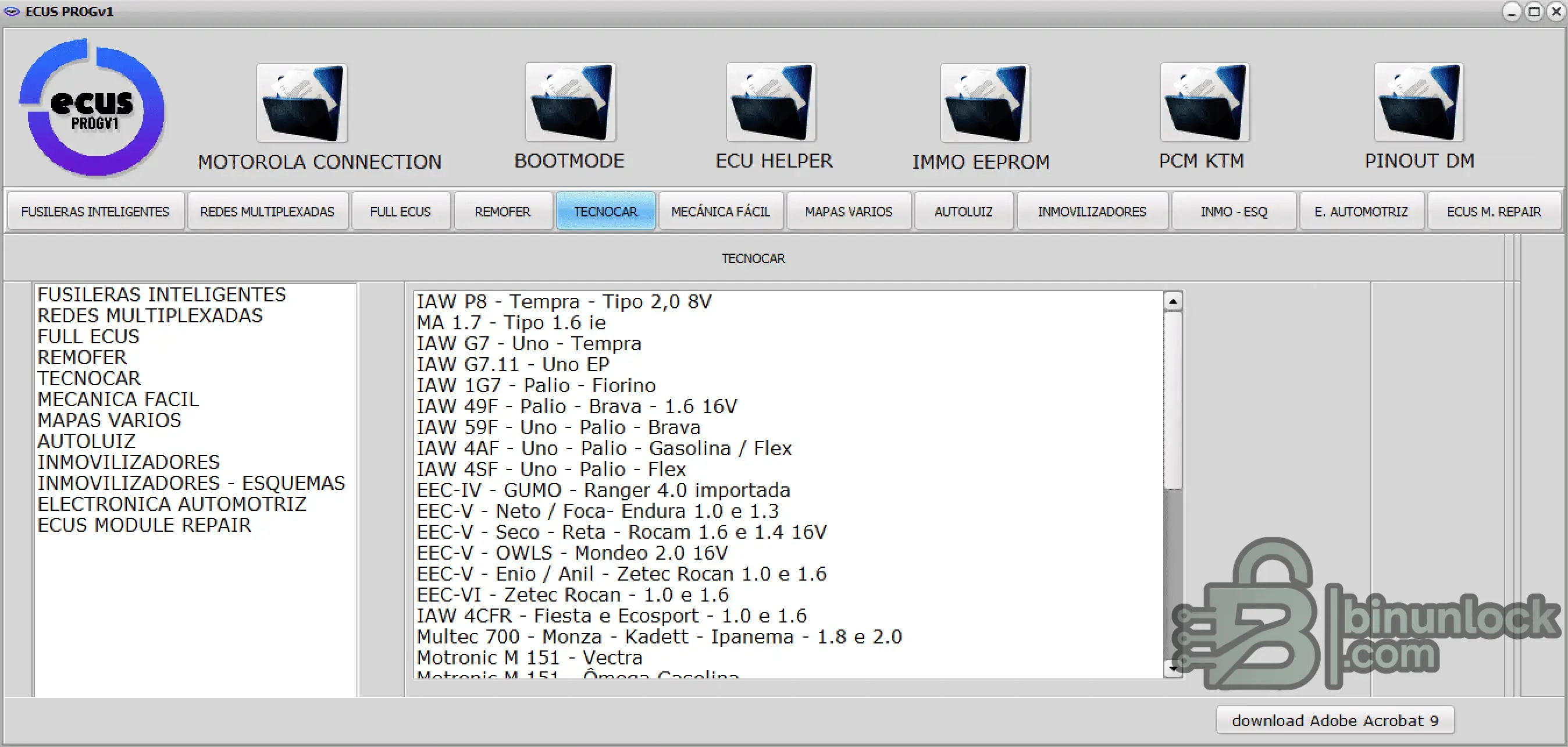Select Motronic M 151 - Vectra
Image resolution: width=1568 pixels, height=747 pixels.
[x=530, y=657]
